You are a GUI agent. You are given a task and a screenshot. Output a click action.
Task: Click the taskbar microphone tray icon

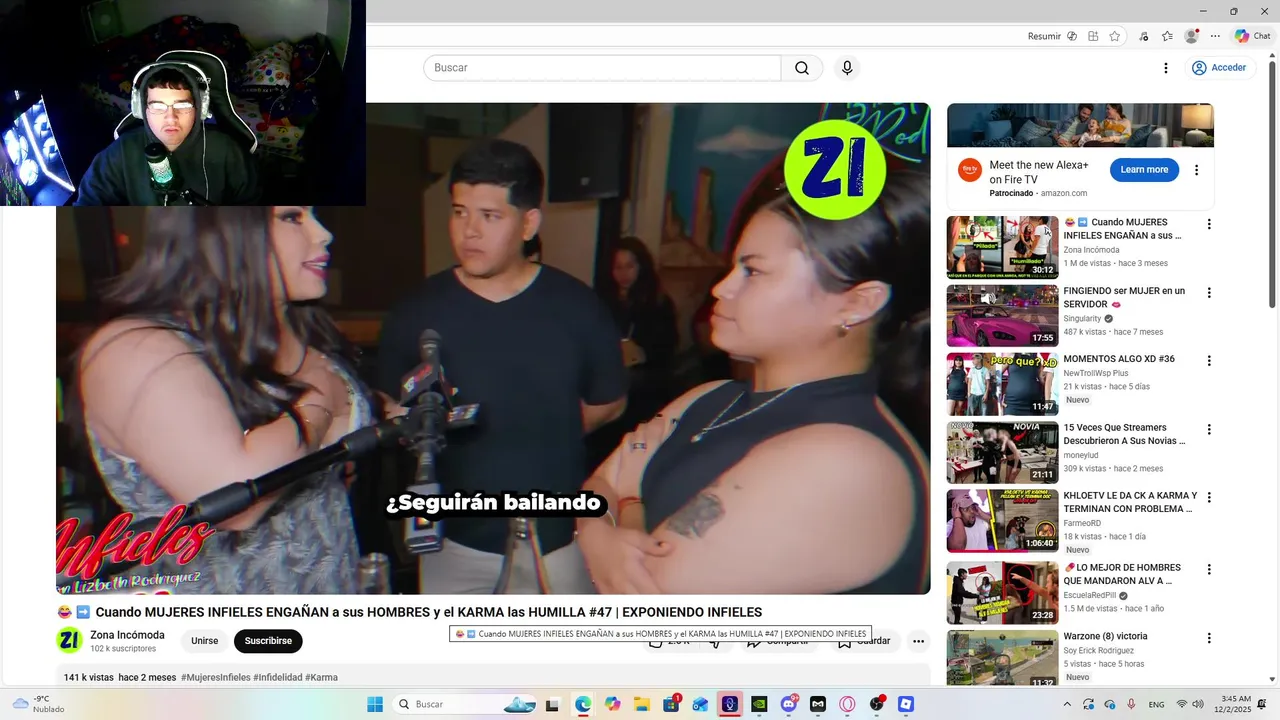[x=1131, y=704]
